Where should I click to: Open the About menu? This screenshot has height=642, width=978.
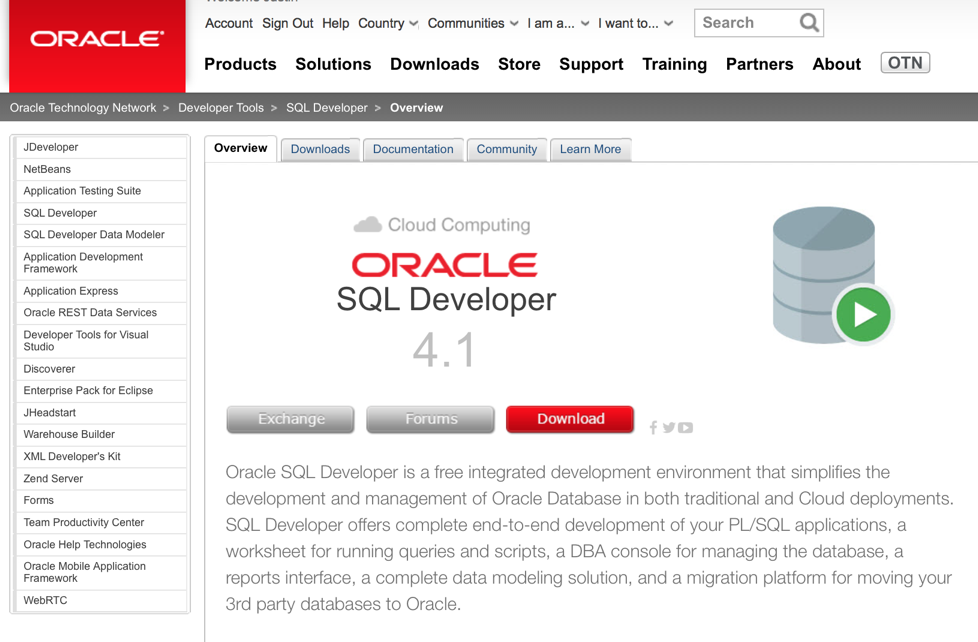pyautogui.click(x=836, y=64)
